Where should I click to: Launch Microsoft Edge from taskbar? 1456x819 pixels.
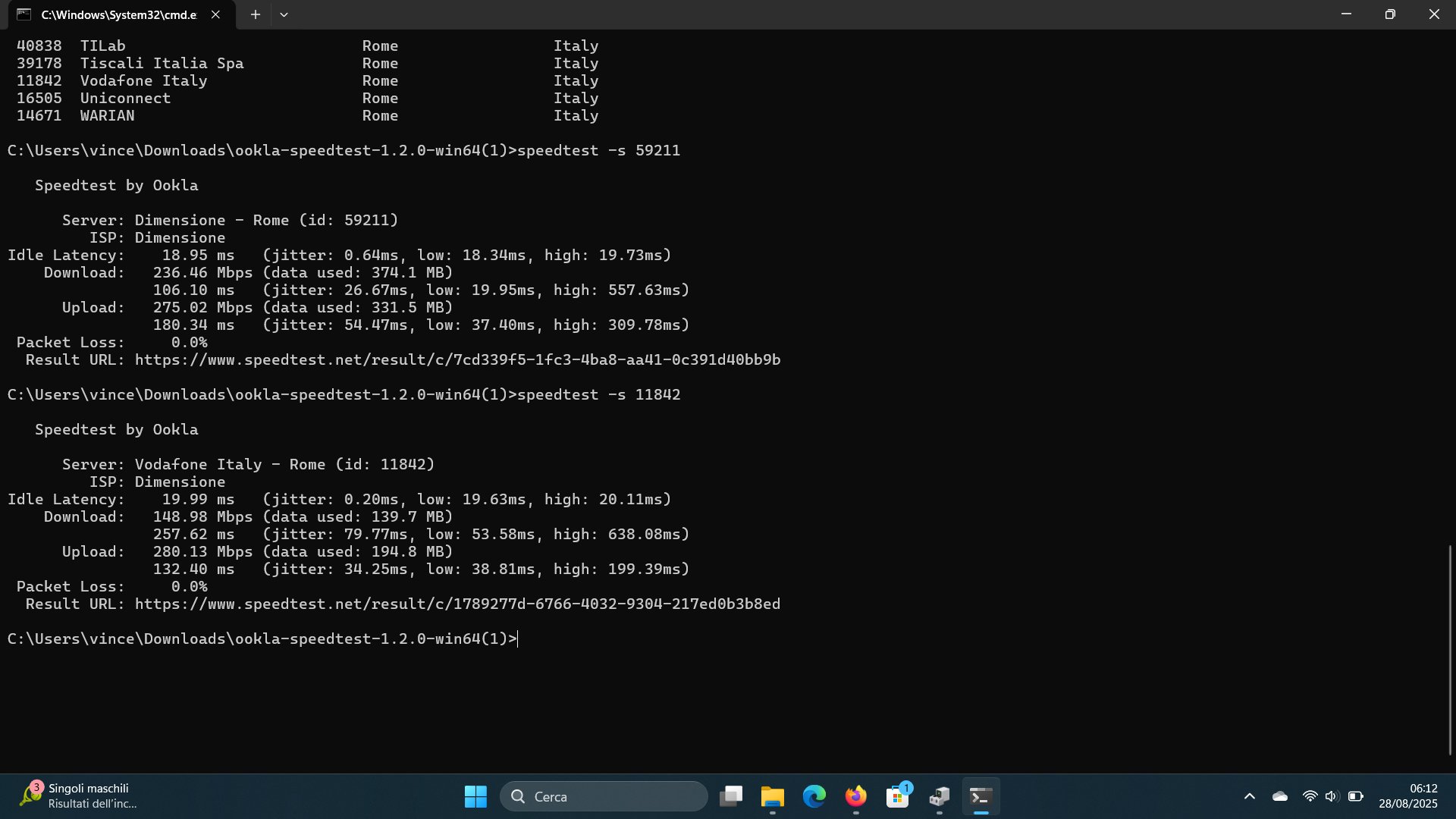click(x=814, y=796)
